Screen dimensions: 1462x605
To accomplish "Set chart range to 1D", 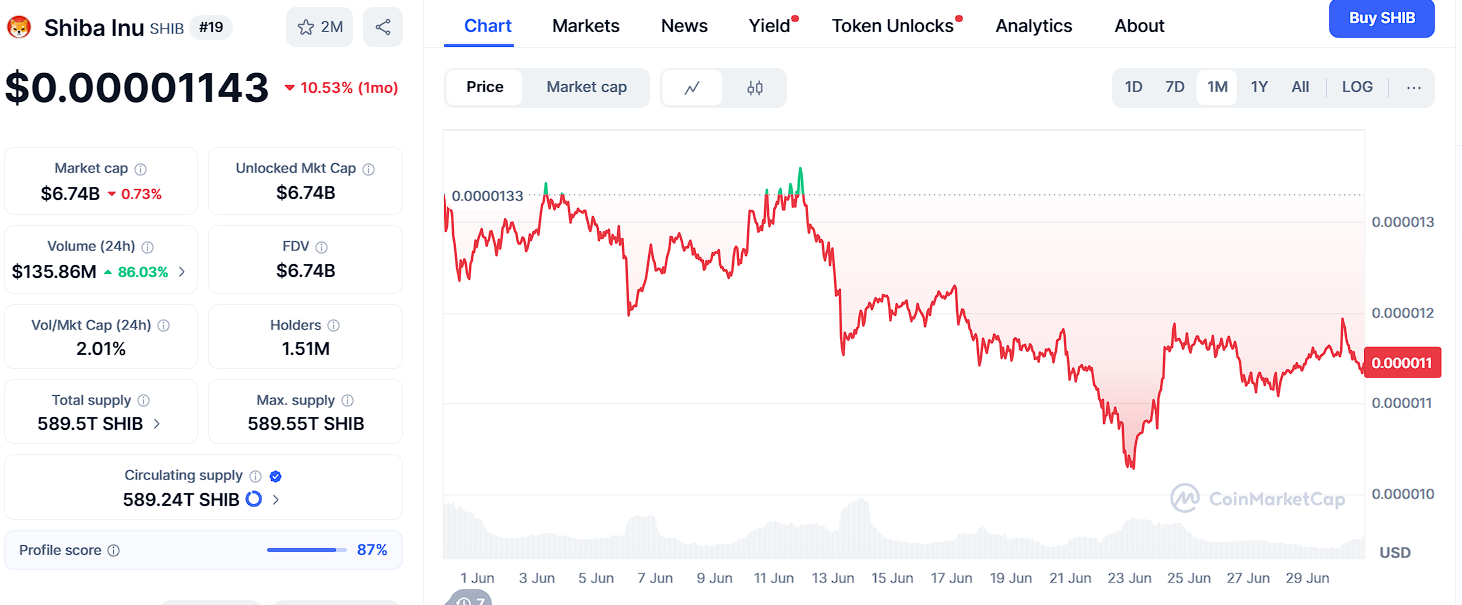I will point(1133,87).
